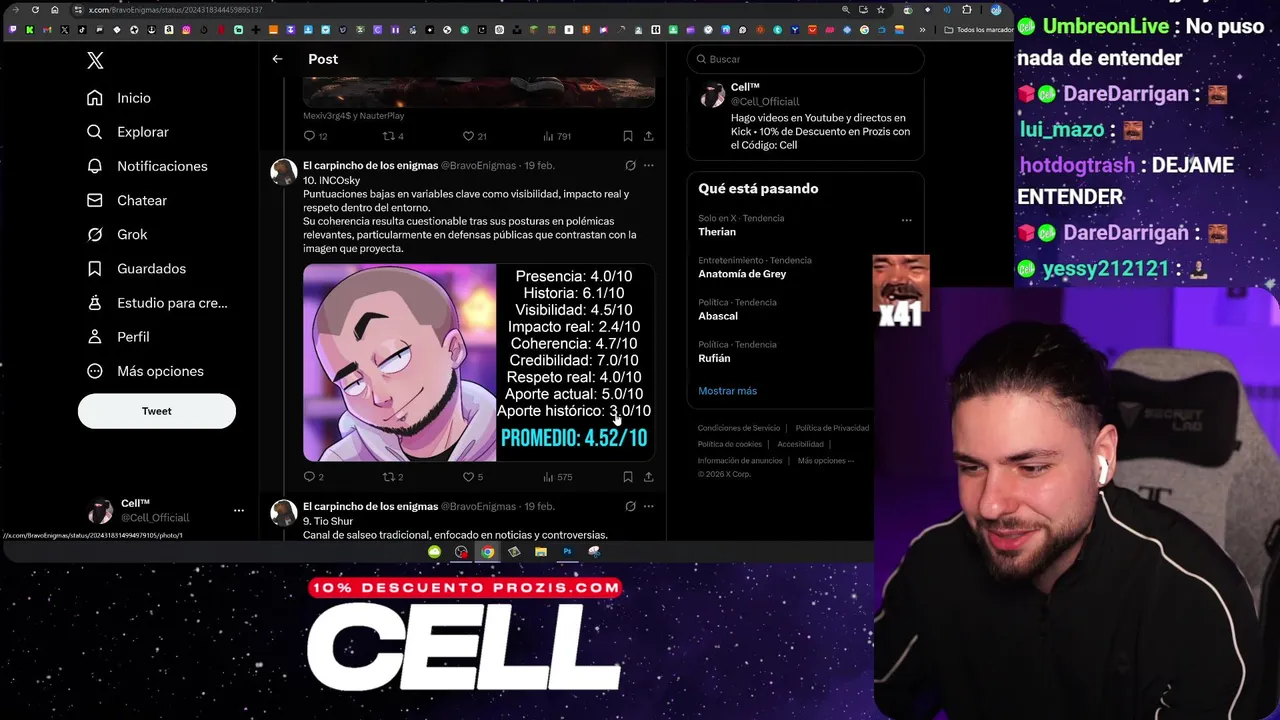
Task: Open browser extensions puzzle icon
Action: click(x=967, y=10)
